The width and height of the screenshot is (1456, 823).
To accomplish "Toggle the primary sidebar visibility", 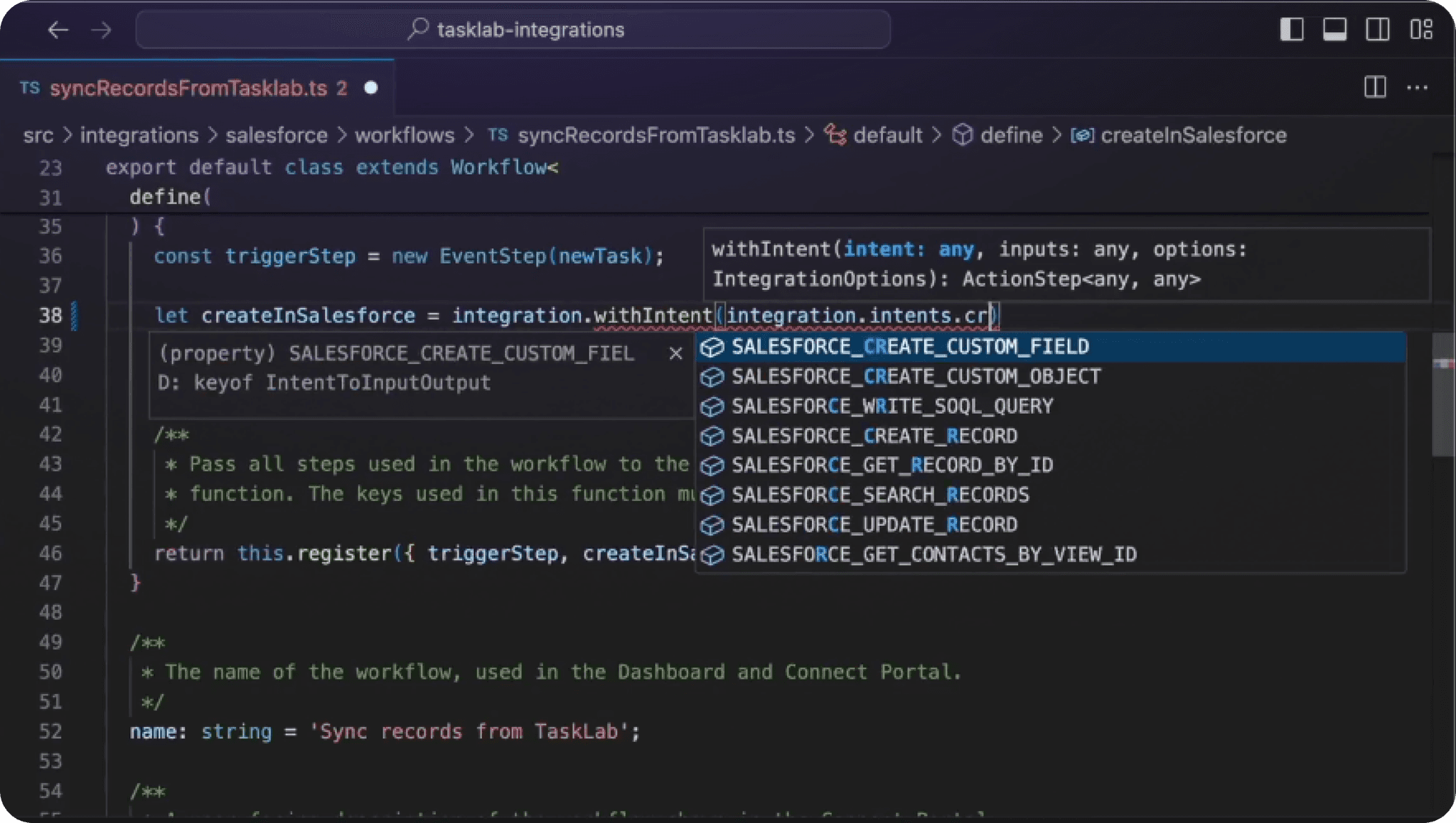I will pos(1293,30).
